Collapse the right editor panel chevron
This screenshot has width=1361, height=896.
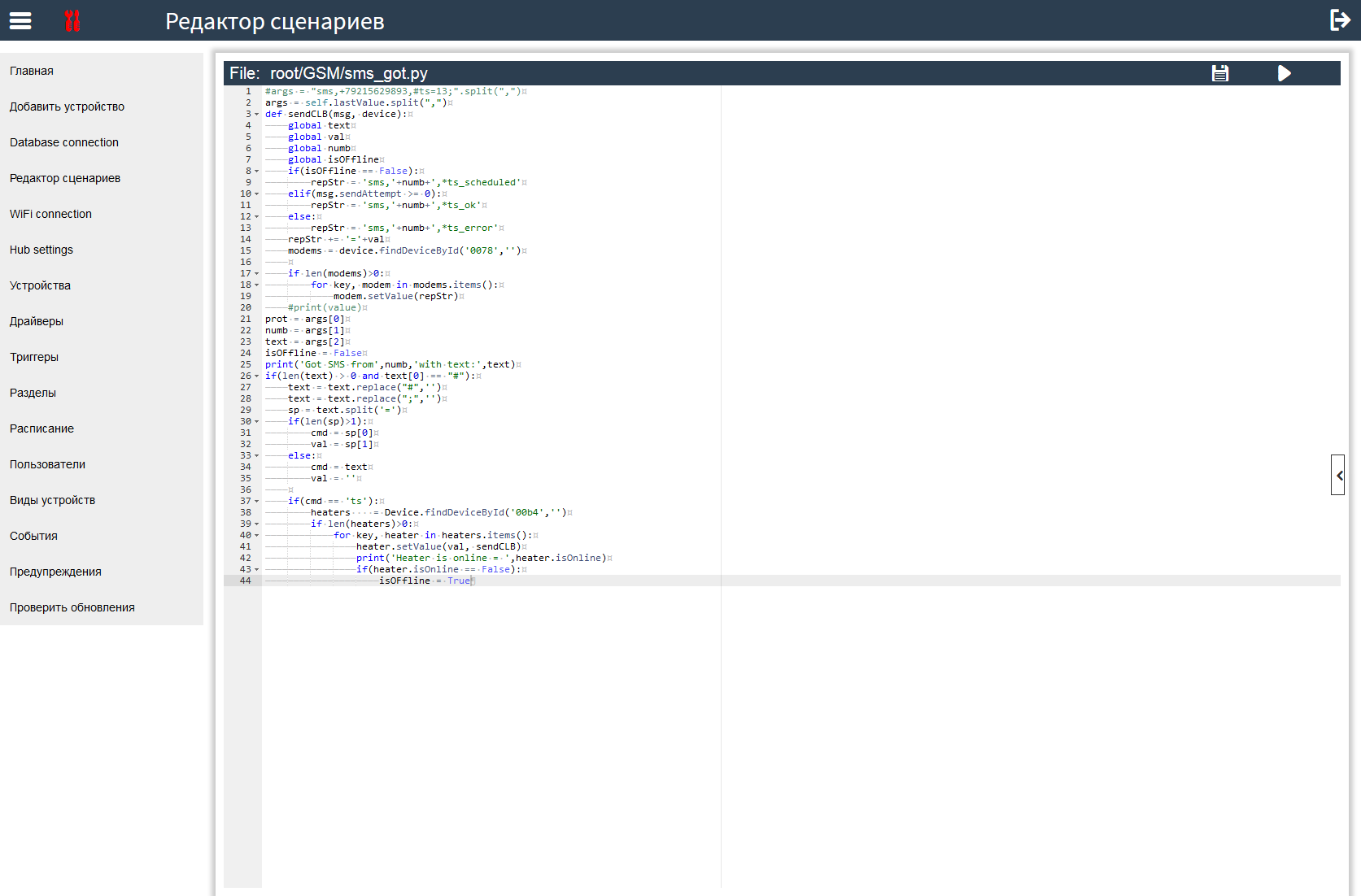(x=1338, y=476)
